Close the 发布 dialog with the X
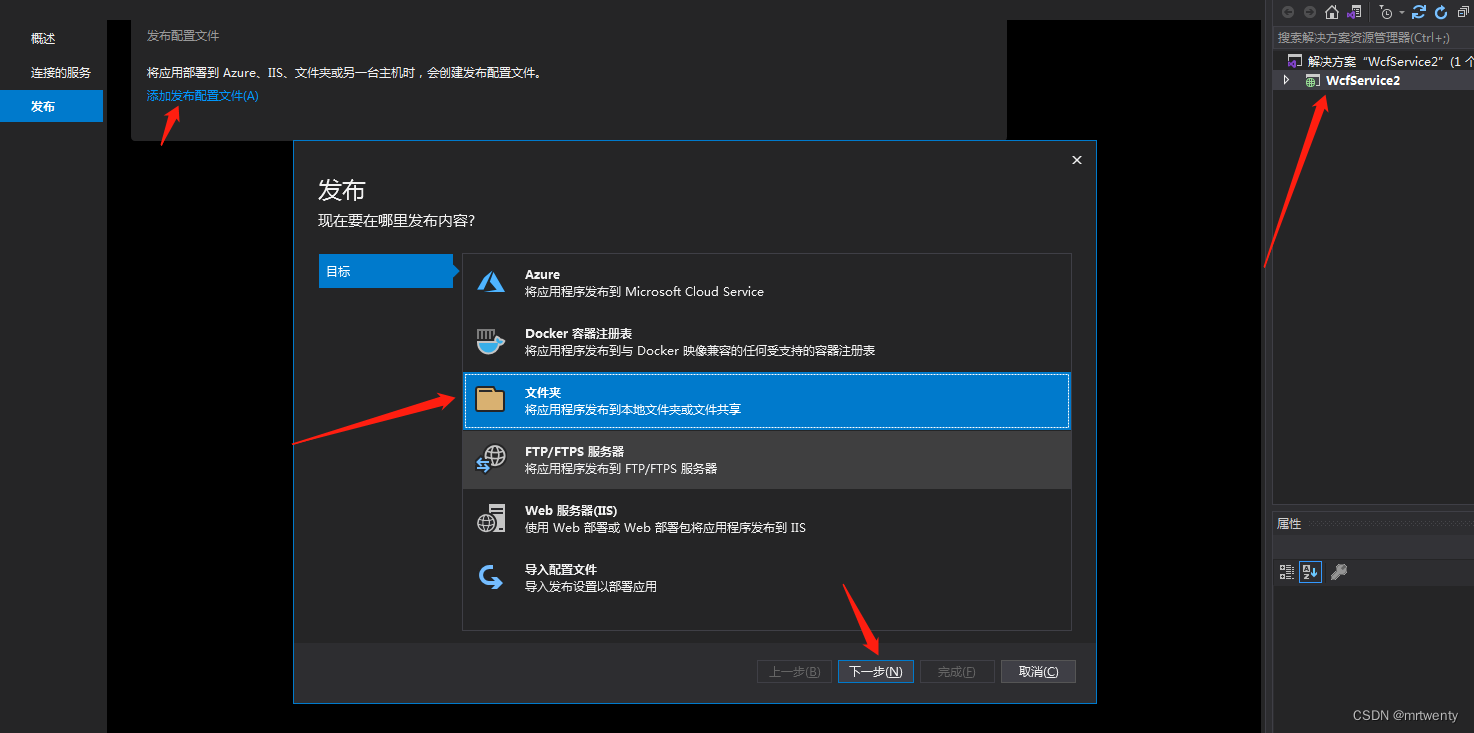The height and width of the screenshot is (733, 1474). coord(1077,160)
